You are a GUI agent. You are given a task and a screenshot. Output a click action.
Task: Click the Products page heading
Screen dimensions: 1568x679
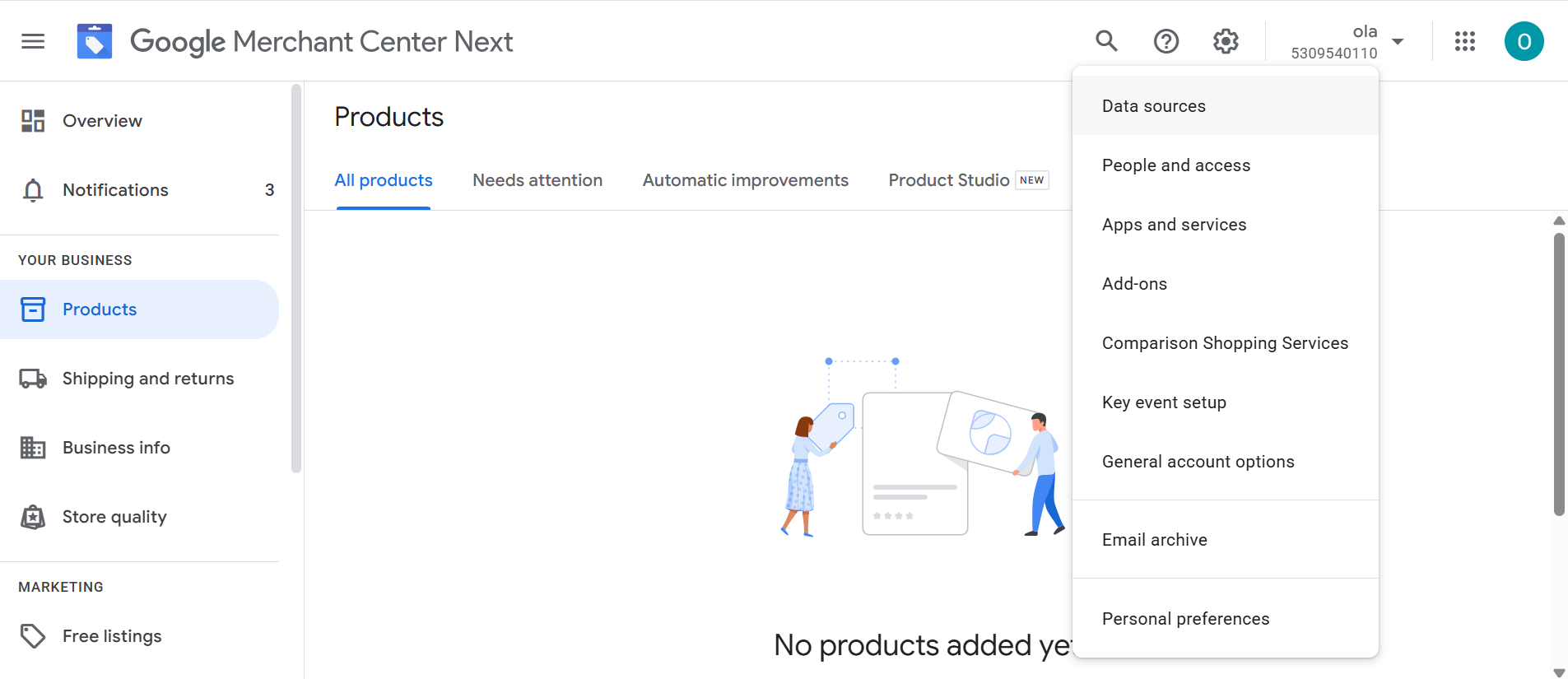point(389,117)
